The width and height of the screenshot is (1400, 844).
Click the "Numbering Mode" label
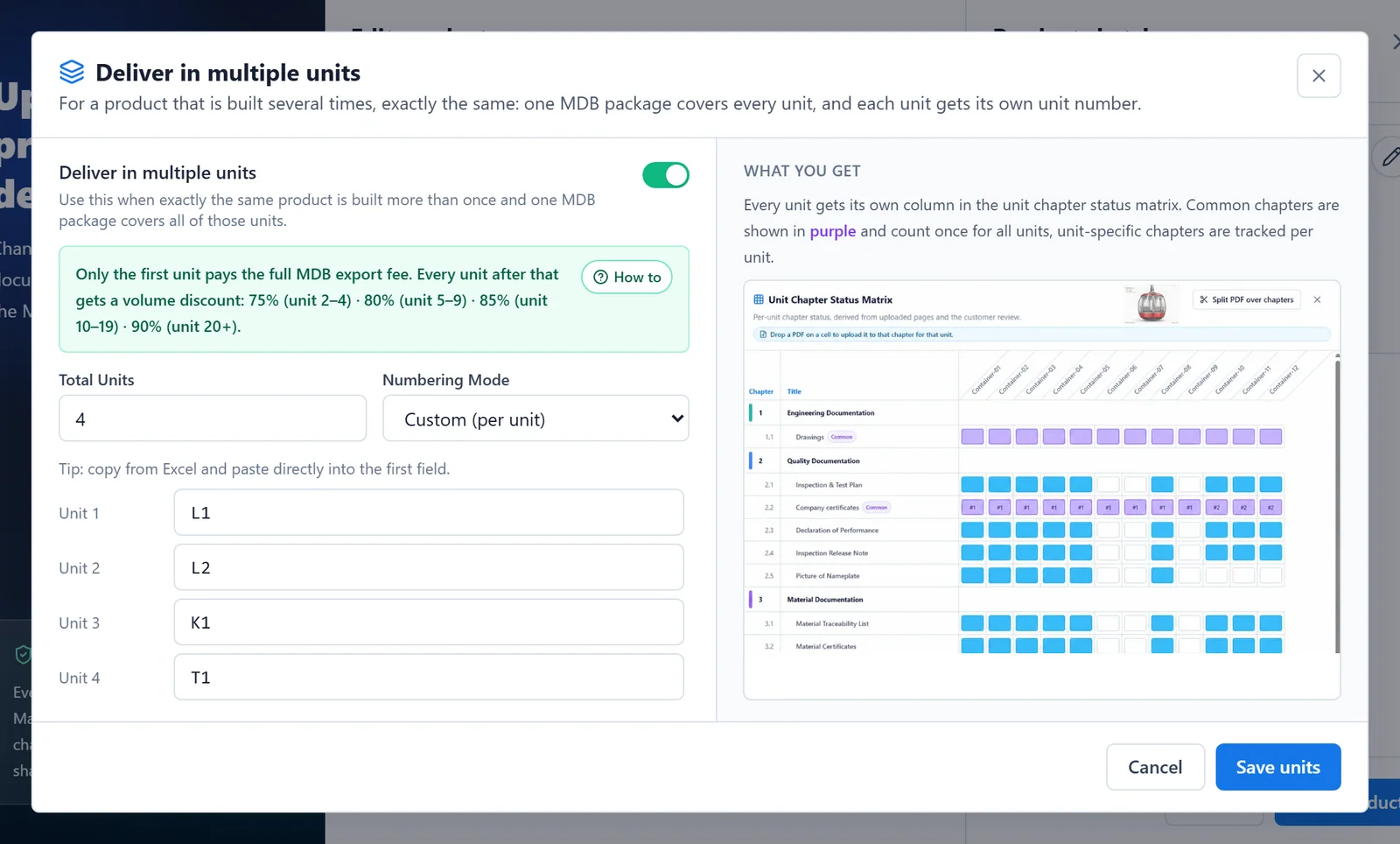point(445,380)
